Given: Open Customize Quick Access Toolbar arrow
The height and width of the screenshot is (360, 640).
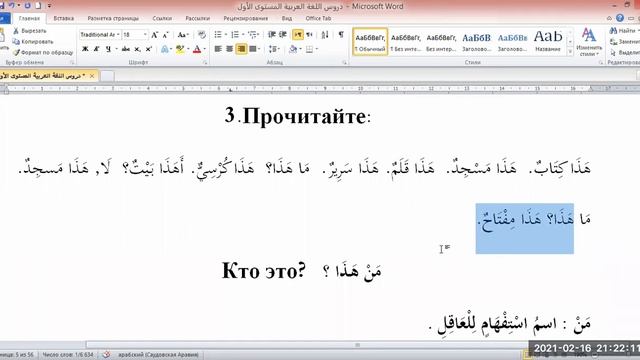Looking at the screenshot, I should pyautogui.click(x=49, y=6).
